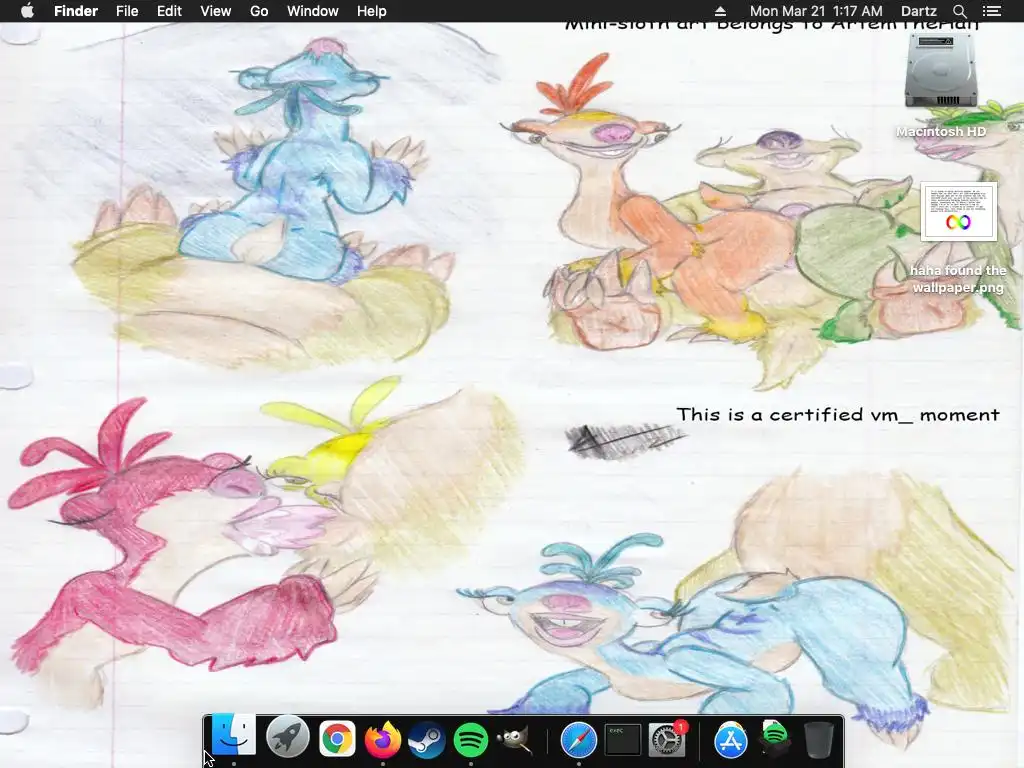
Task: Click the 'haha found the wallpaper.png' filename label
Action: pos(958,279)
